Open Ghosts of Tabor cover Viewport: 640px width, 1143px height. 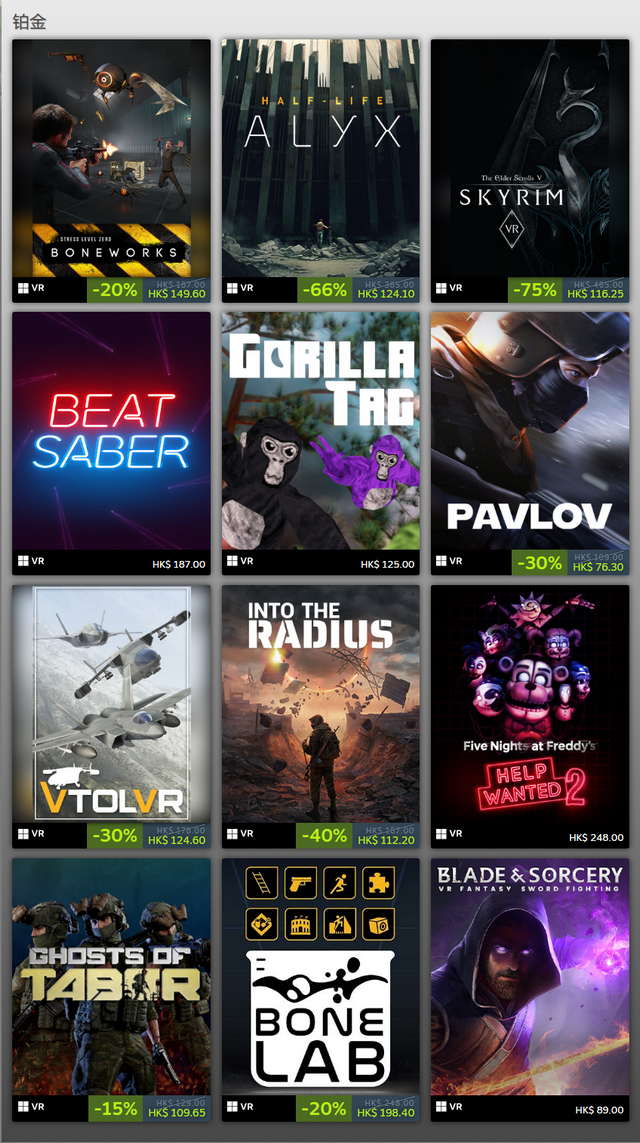tap(111, 977)
